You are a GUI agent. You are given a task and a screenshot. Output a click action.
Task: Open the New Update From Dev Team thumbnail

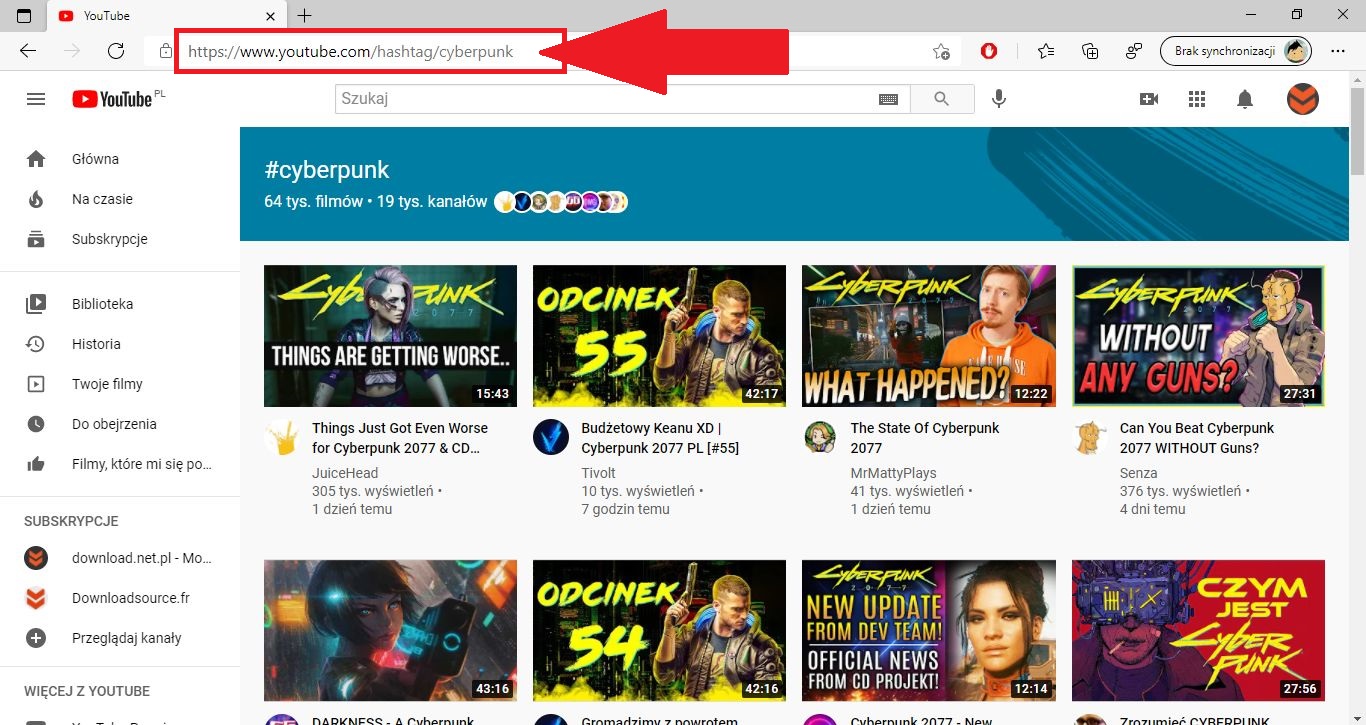pyautogui.click(x=929, y=630)
